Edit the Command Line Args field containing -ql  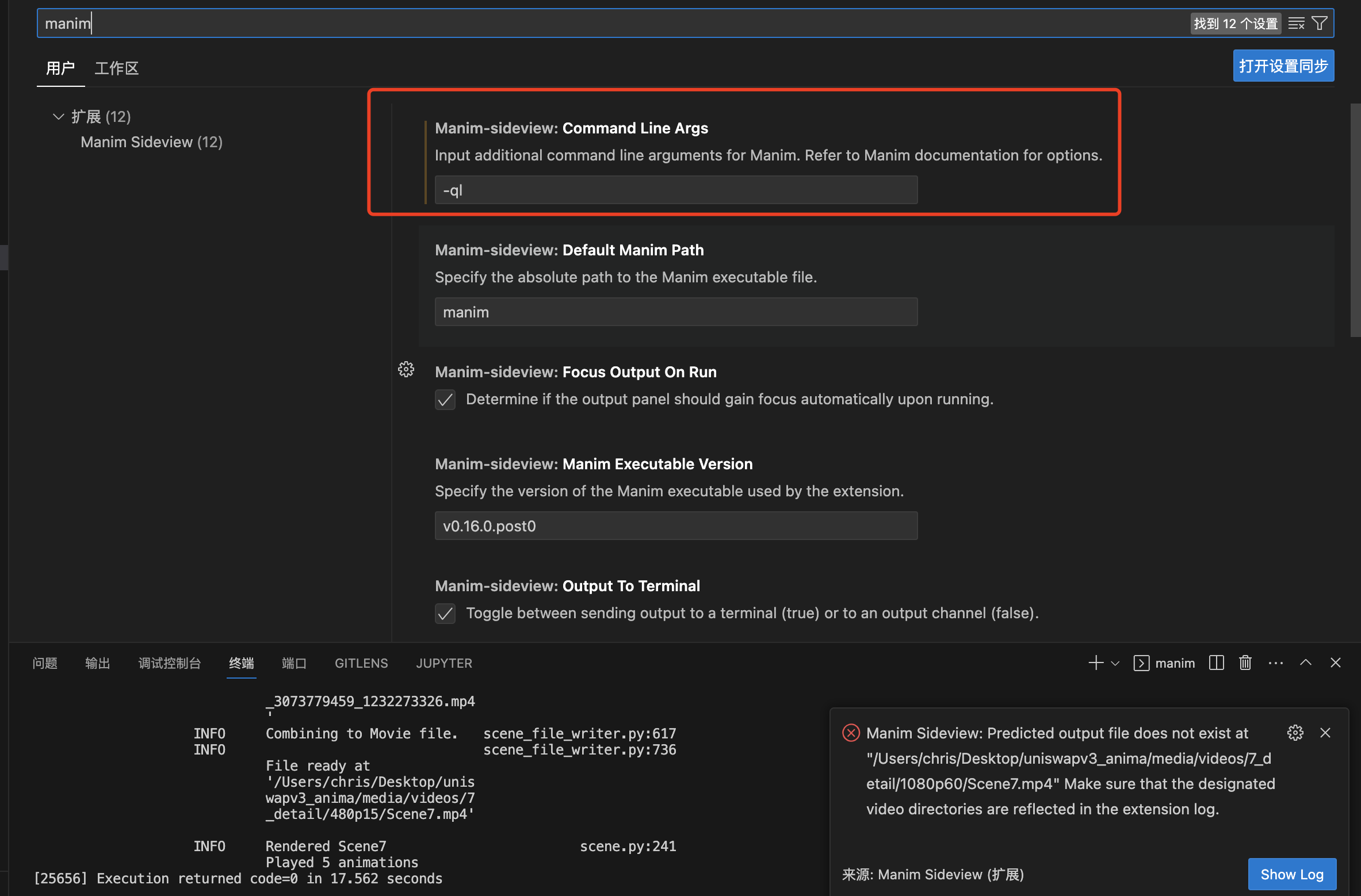(675, 190)
